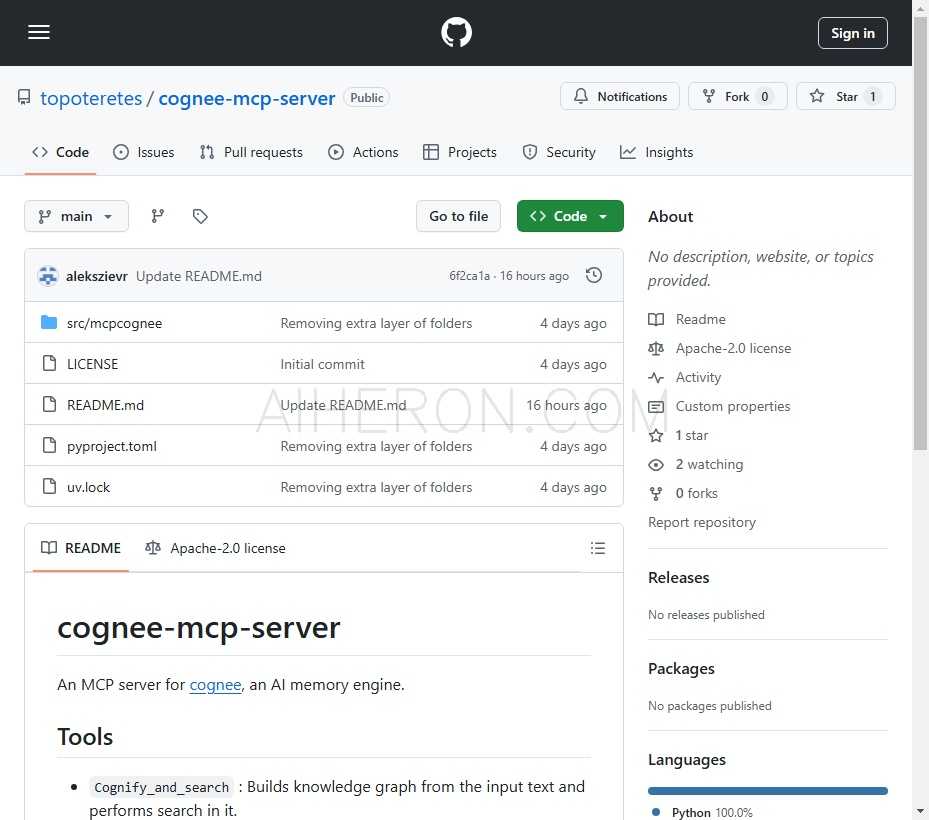Open commit message on src/mcpcognee row
This screenshot has height=820, width=929.
tap(376, 323)
